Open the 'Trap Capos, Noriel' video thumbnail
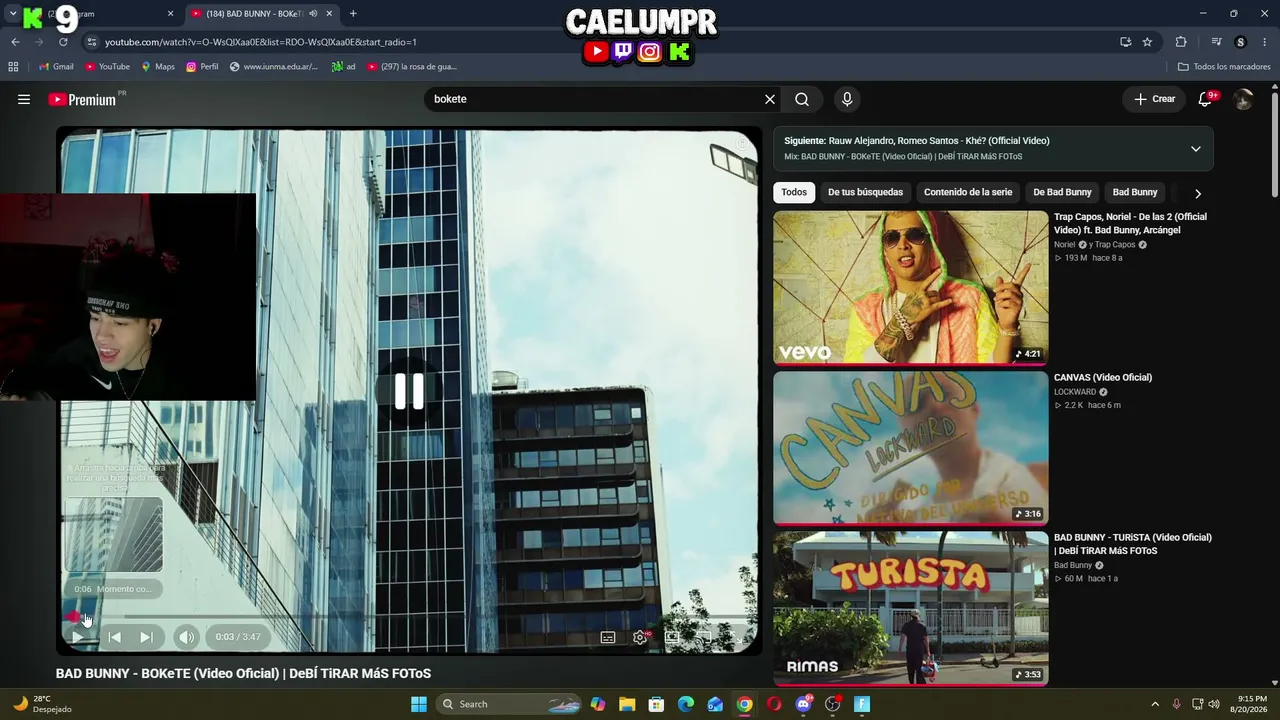This screenshot has height=720, width=1280. click(911, 287)
